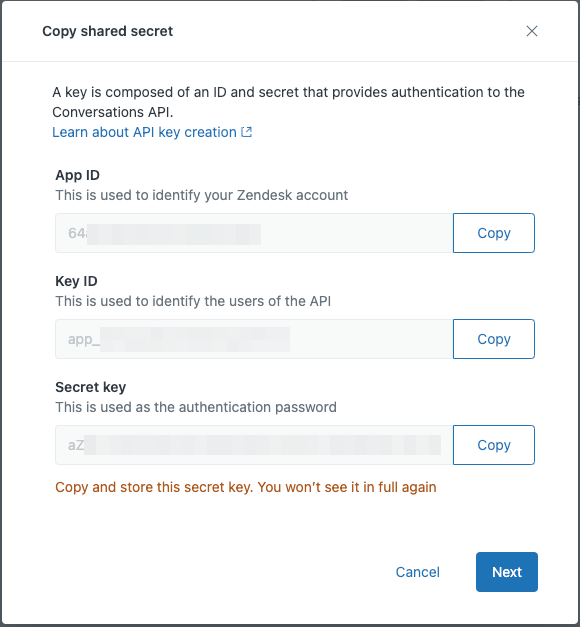Click the App ID heading label
Screen dimensions: 580x627
tap(78, 175)
